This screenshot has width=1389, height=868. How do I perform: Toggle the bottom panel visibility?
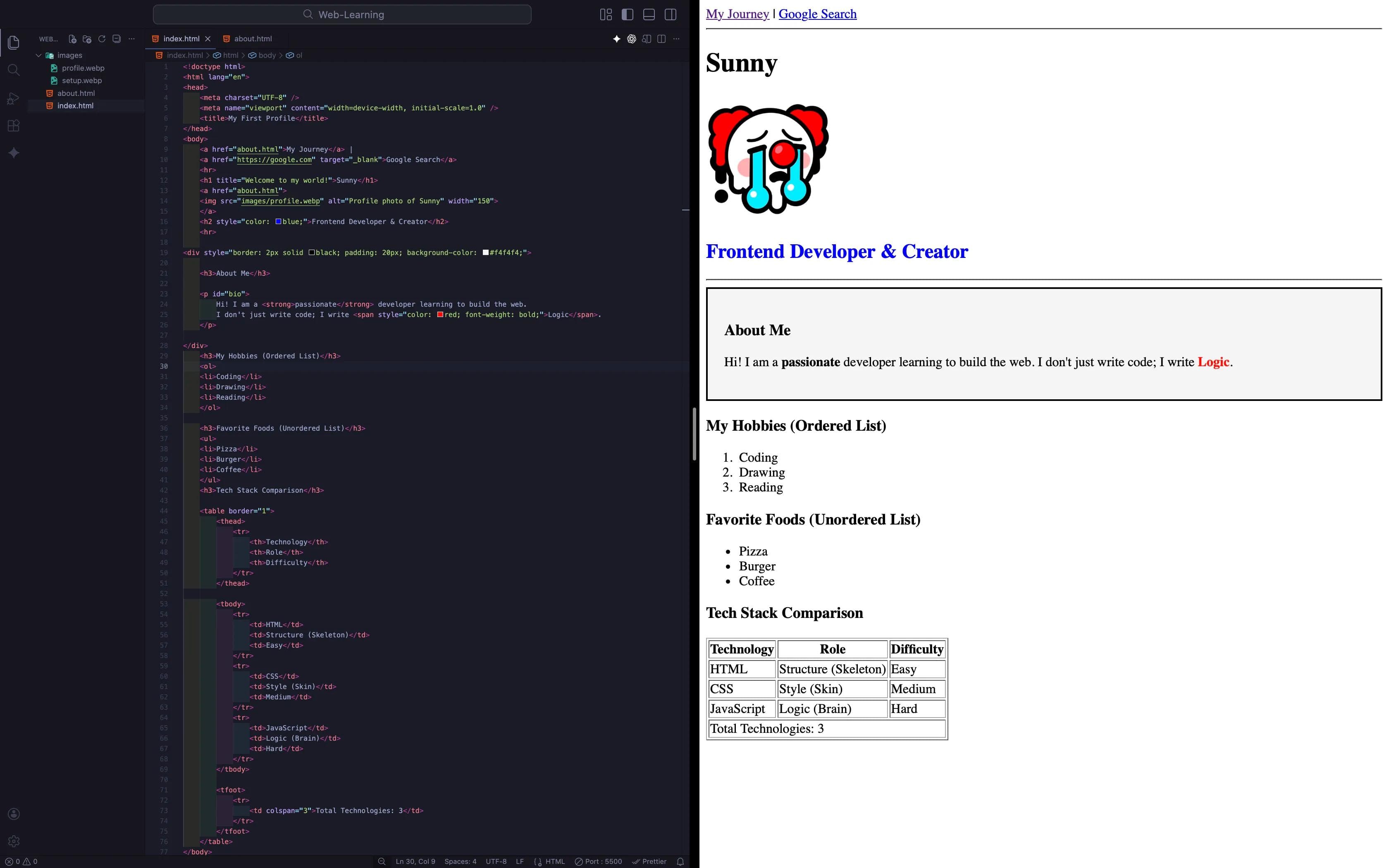click(649, 14)
